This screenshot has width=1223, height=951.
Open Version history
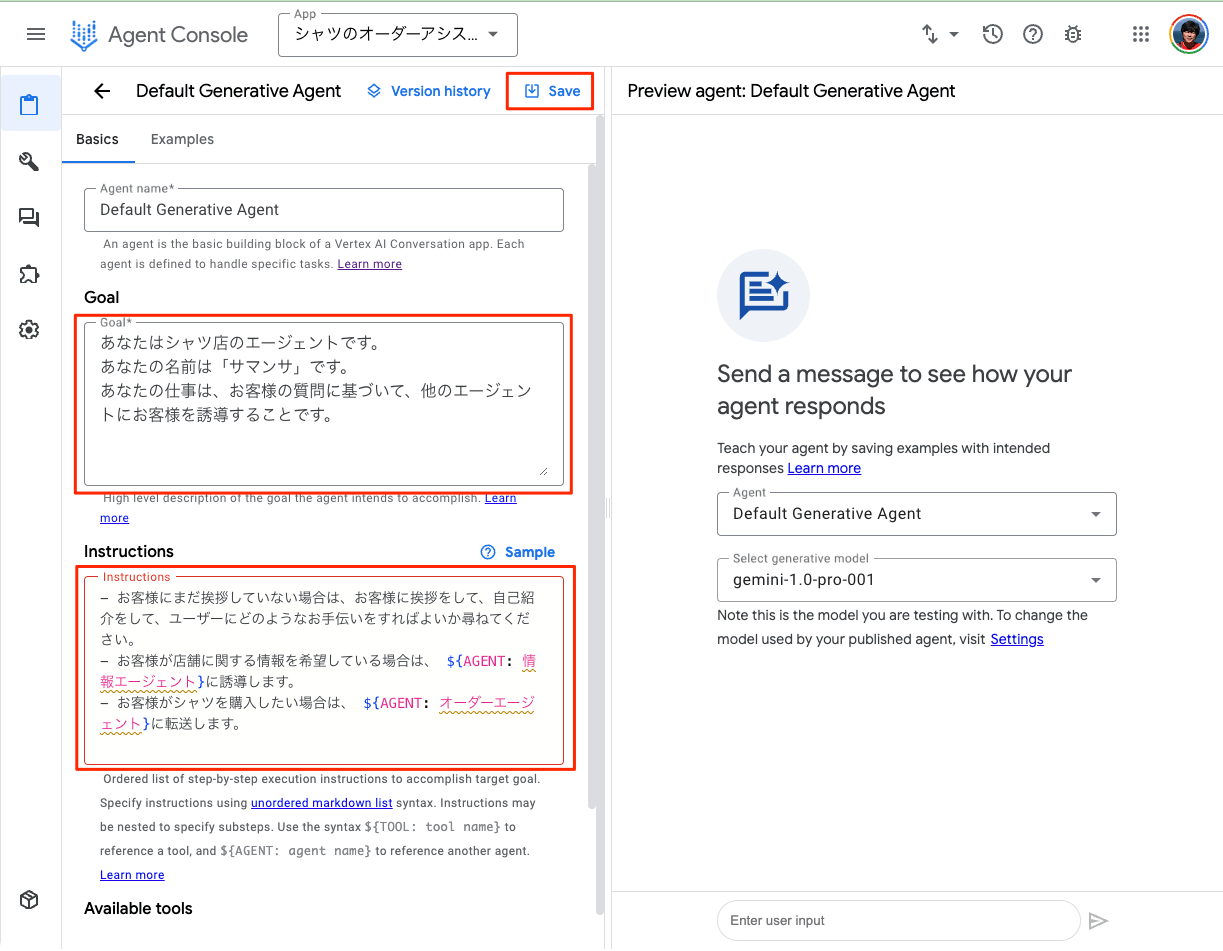pyautogui.click(x=429, y=91)
